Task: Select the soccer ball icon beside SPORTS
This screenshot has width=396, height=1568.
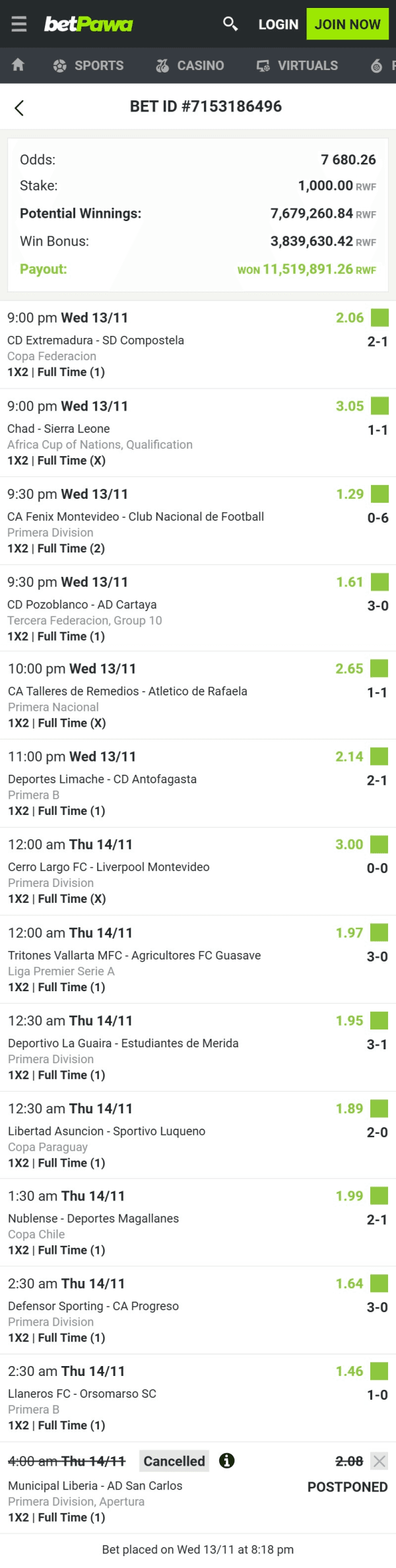Action: [x=59, y=65]
